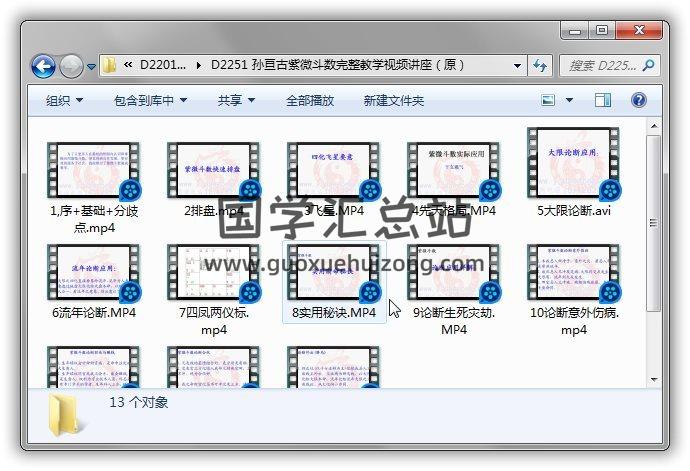690x471 pixels.
Task: Refresh the folder view
Action: (540, 66)
